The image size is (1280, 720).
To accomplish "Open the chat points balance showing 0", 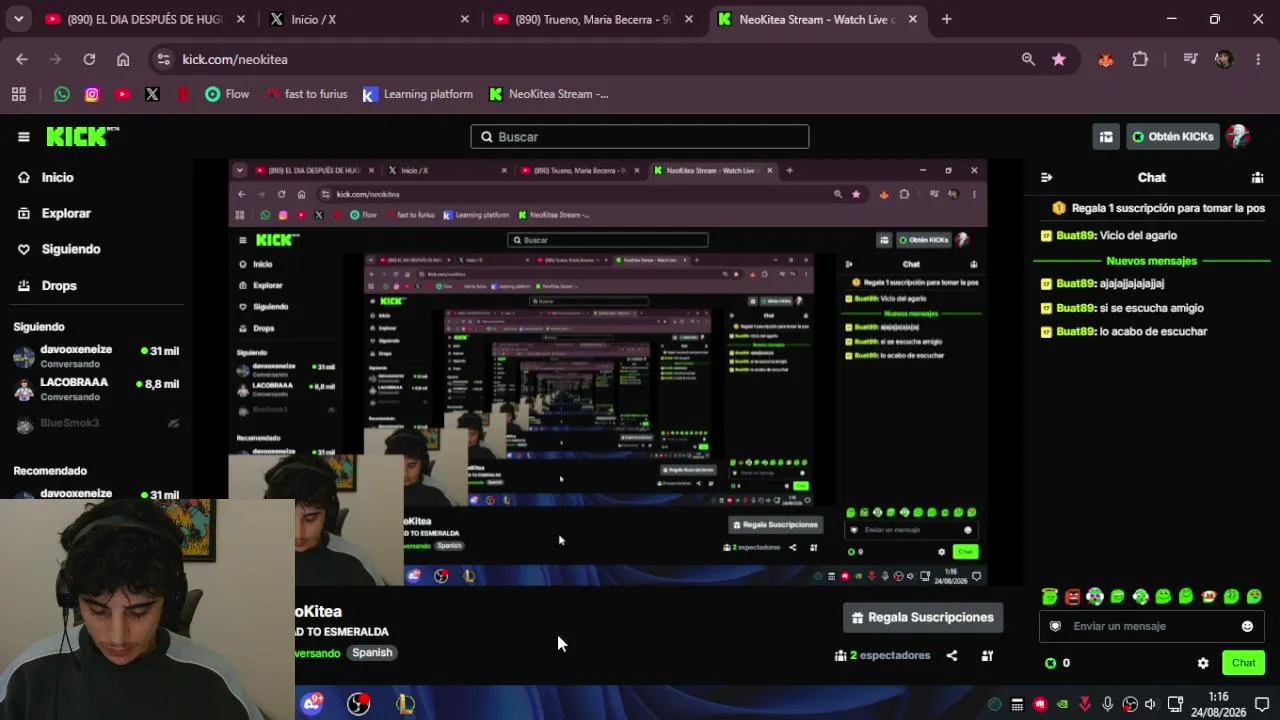I will pyautogui.click(x=1057, y=663).
